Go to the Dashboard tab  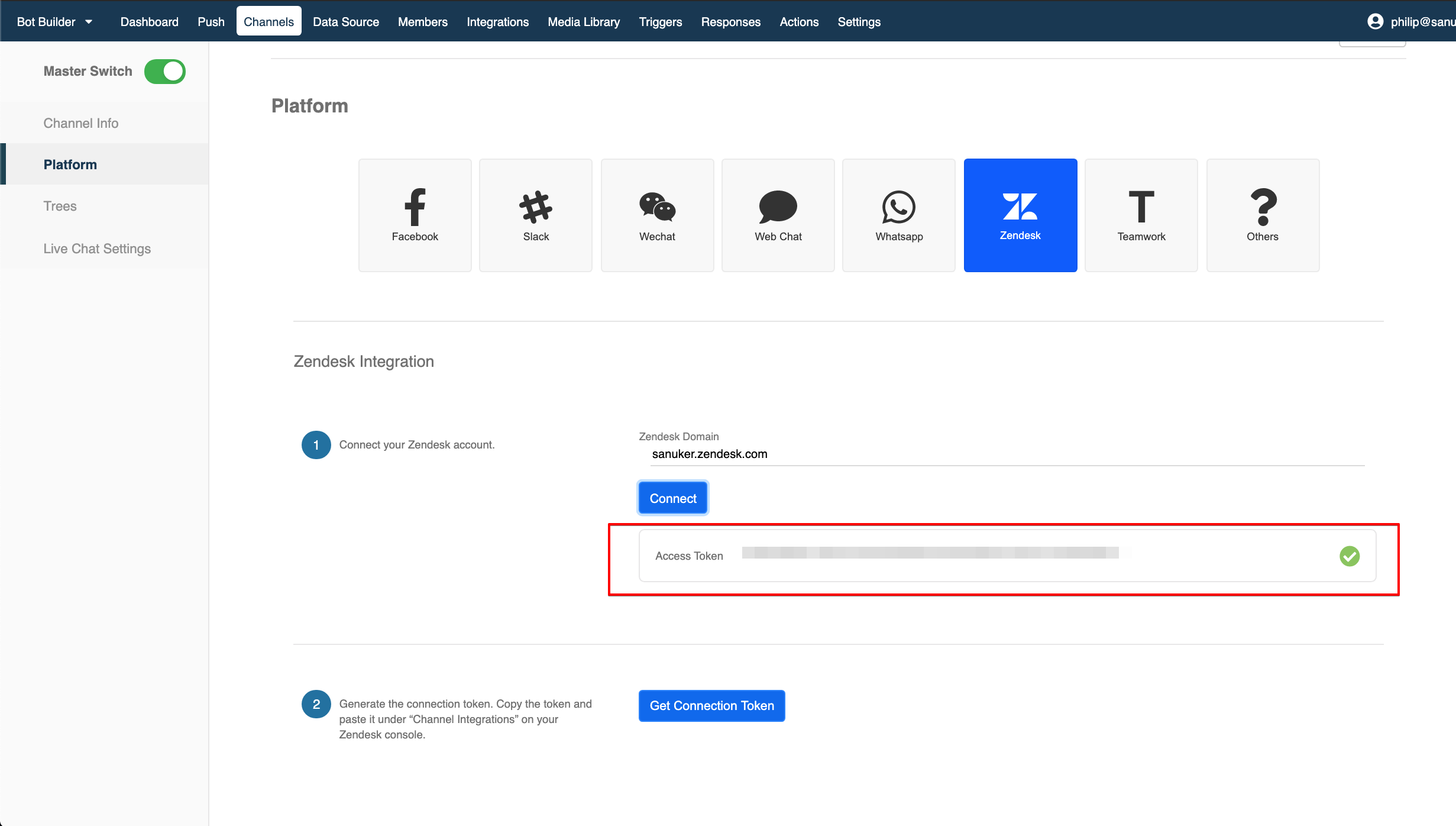(150, 22)
